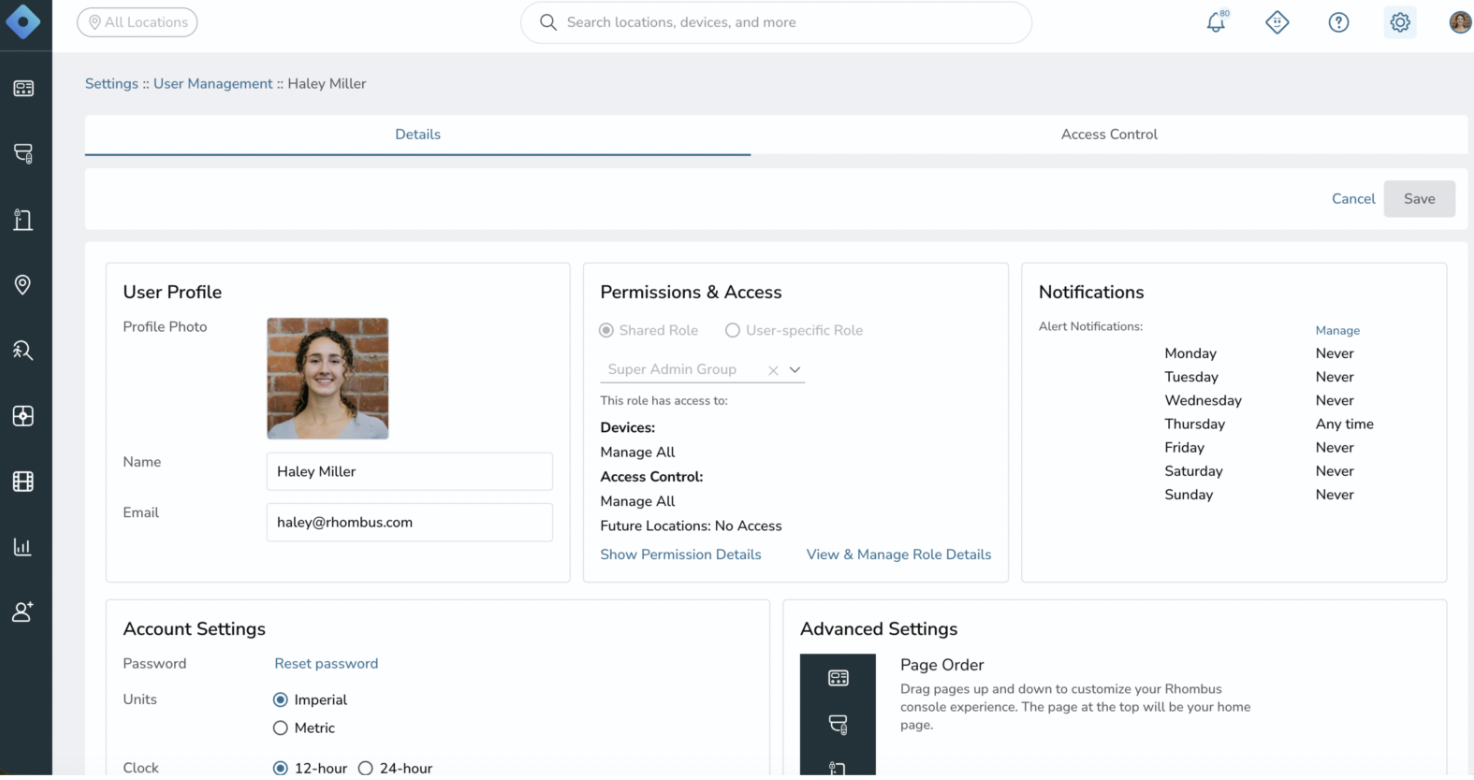The height and width of the screenshot is (780, 1474).
Task: Select the access control door icon in sidebar
Action: pos(23,219)
